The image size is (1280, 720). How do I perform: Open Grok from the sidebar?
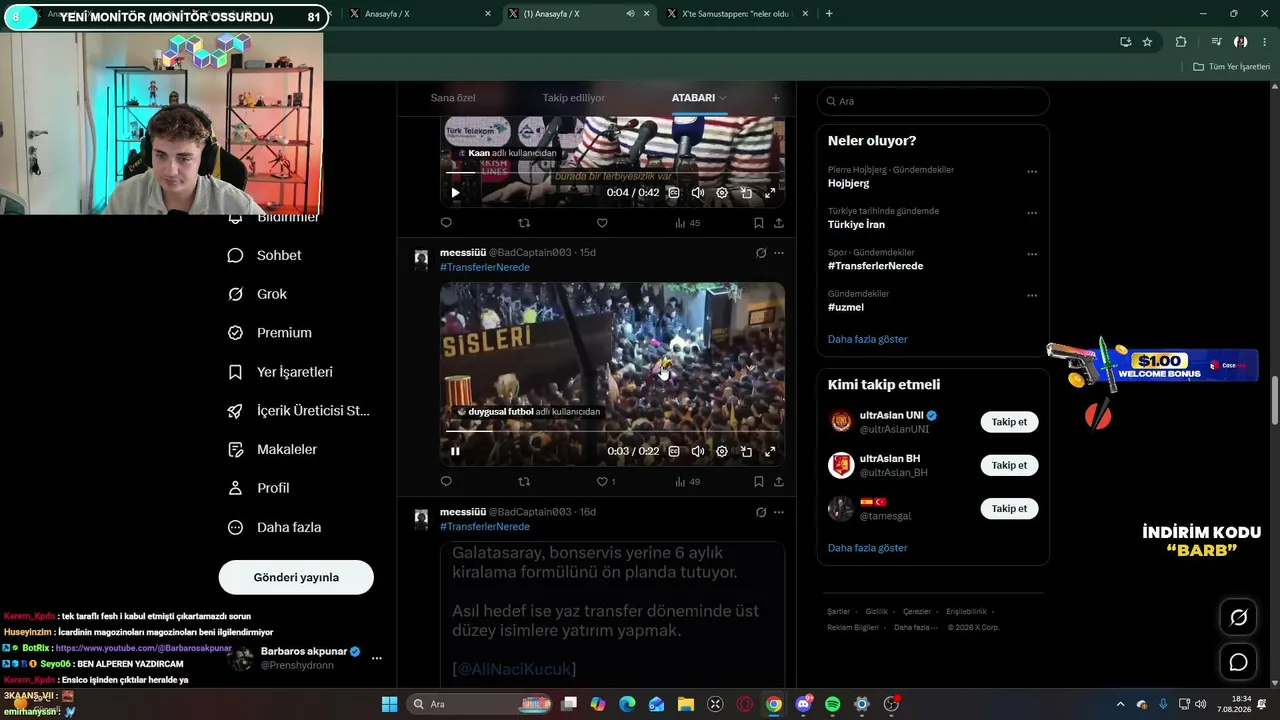258,294
